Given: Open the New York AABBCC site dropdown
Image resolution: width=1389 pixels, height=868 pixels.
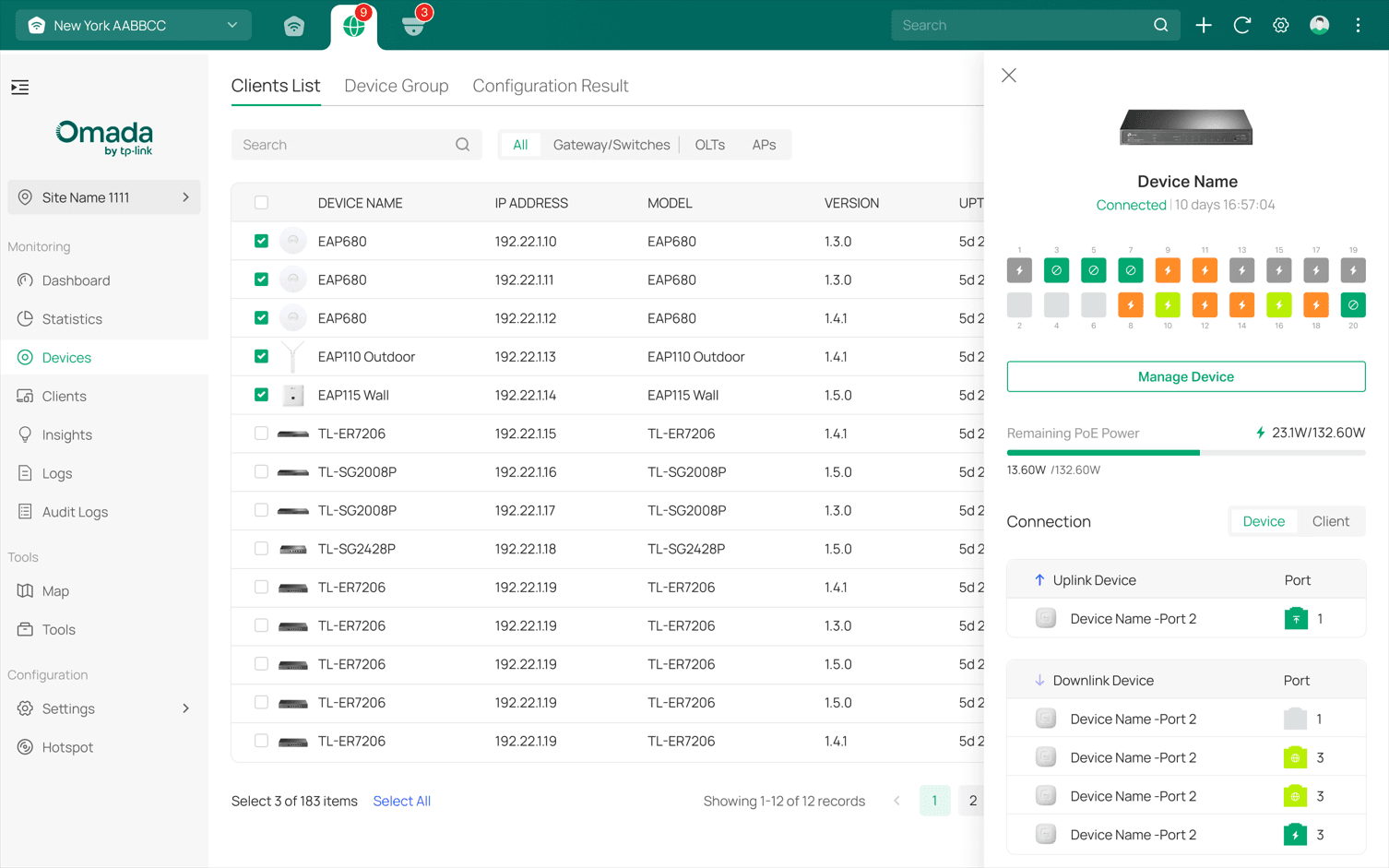Looking at the screenshot, I should click(133, 25).
